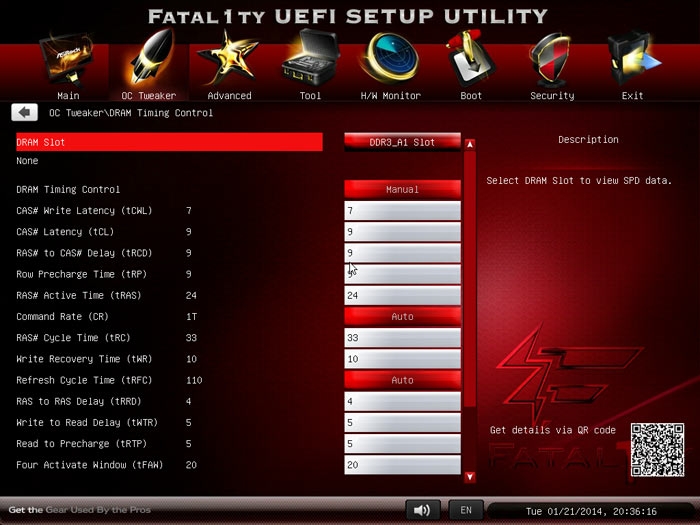The height and width of the screenshot is (525, 700).
Task: Select the CAS# Write Latency (tCWL) label
Action: point(84,210)
